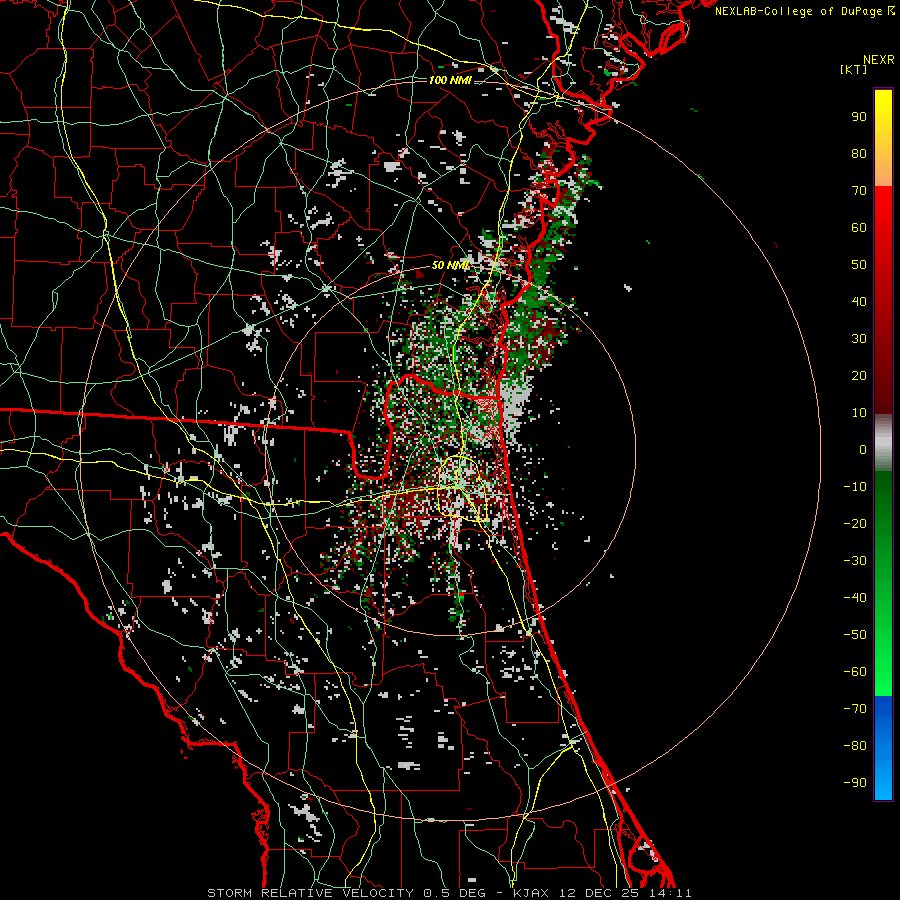
Task: Click the -20 value on the velocity scale
Action: pos(855,523)
